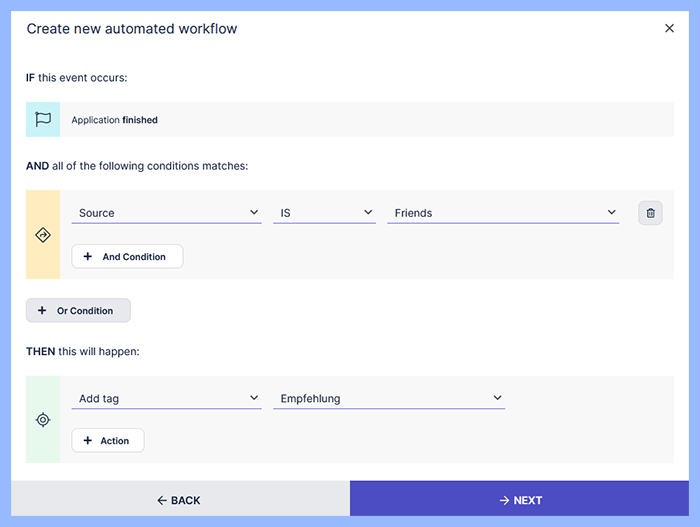Click the arrow icon on NEXT button
Image resolution: width=700 pixels, height=527 pixels.
point(505,500)
